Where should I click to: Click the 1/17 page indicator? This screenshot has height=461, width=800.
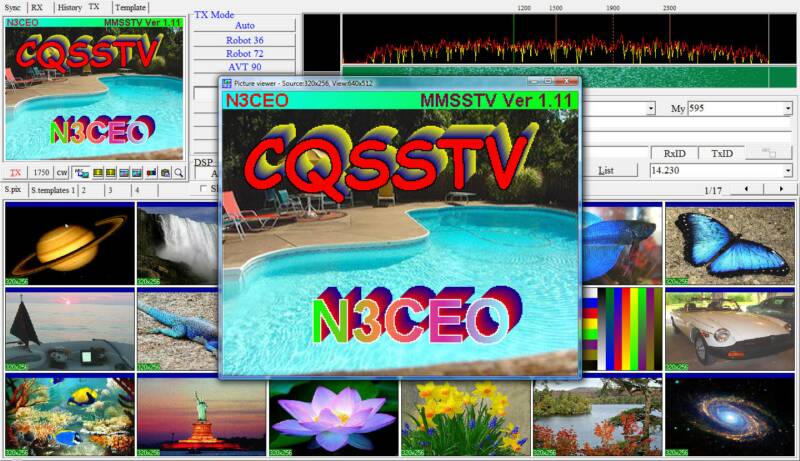[713, 190]
